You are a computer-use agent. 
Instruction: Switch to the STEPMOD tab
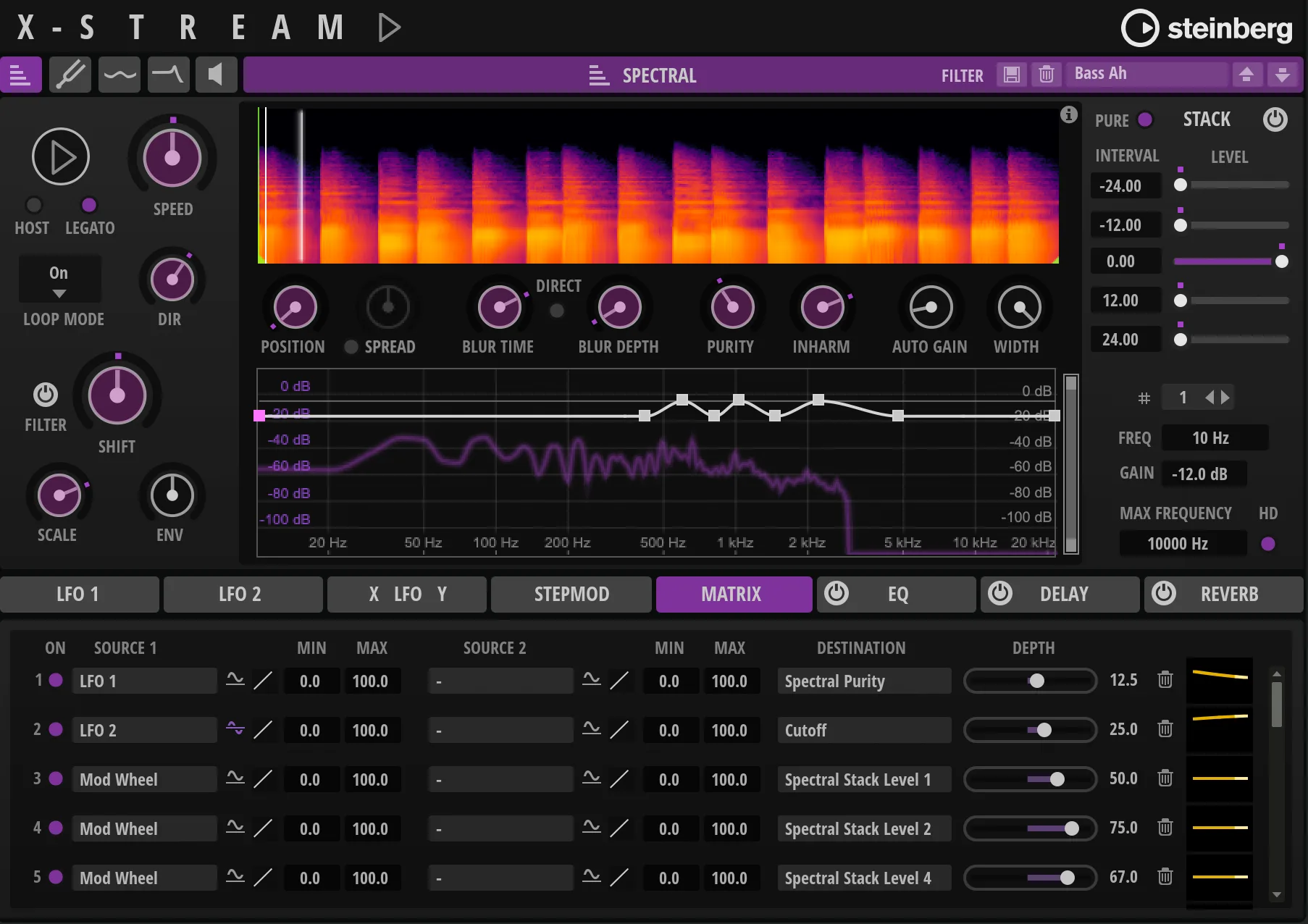click(x=571, y=594)
